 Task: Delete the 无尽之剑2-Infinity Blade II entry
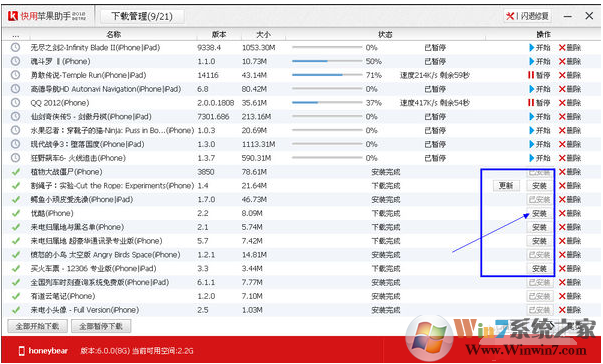pyautogui.click(x=570, y=48)
